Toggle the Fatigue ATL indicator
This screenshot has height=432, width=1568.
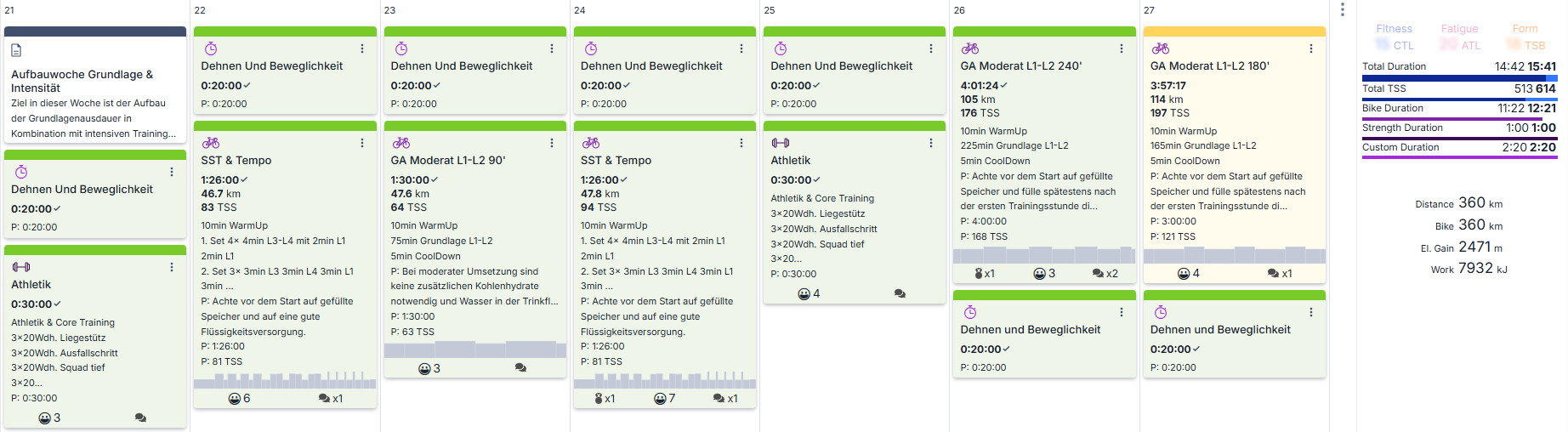1460,37
